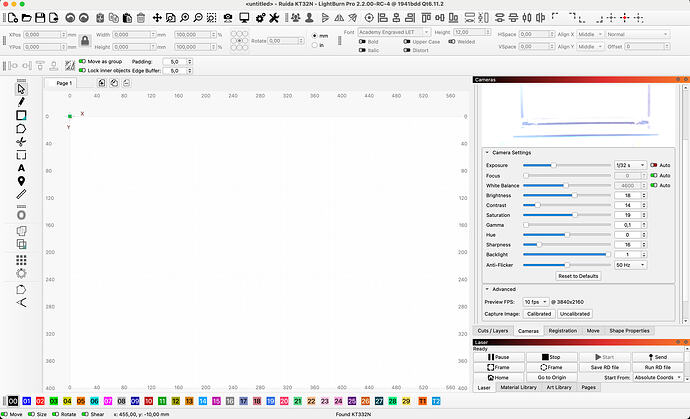Switch to the Cuts / Layers tab
Viewport: 690px width, 419px height.
click(492, 331)
